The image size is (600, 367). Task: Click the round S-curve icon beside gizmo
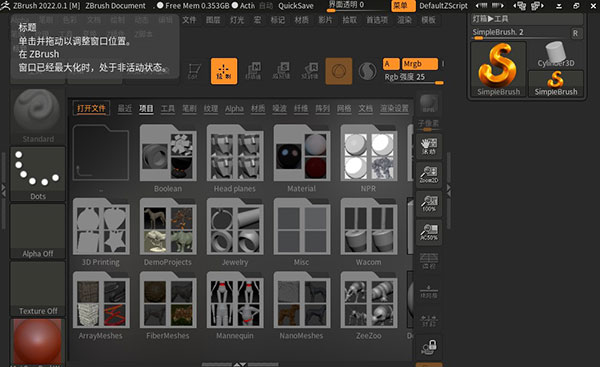[367, 71]
